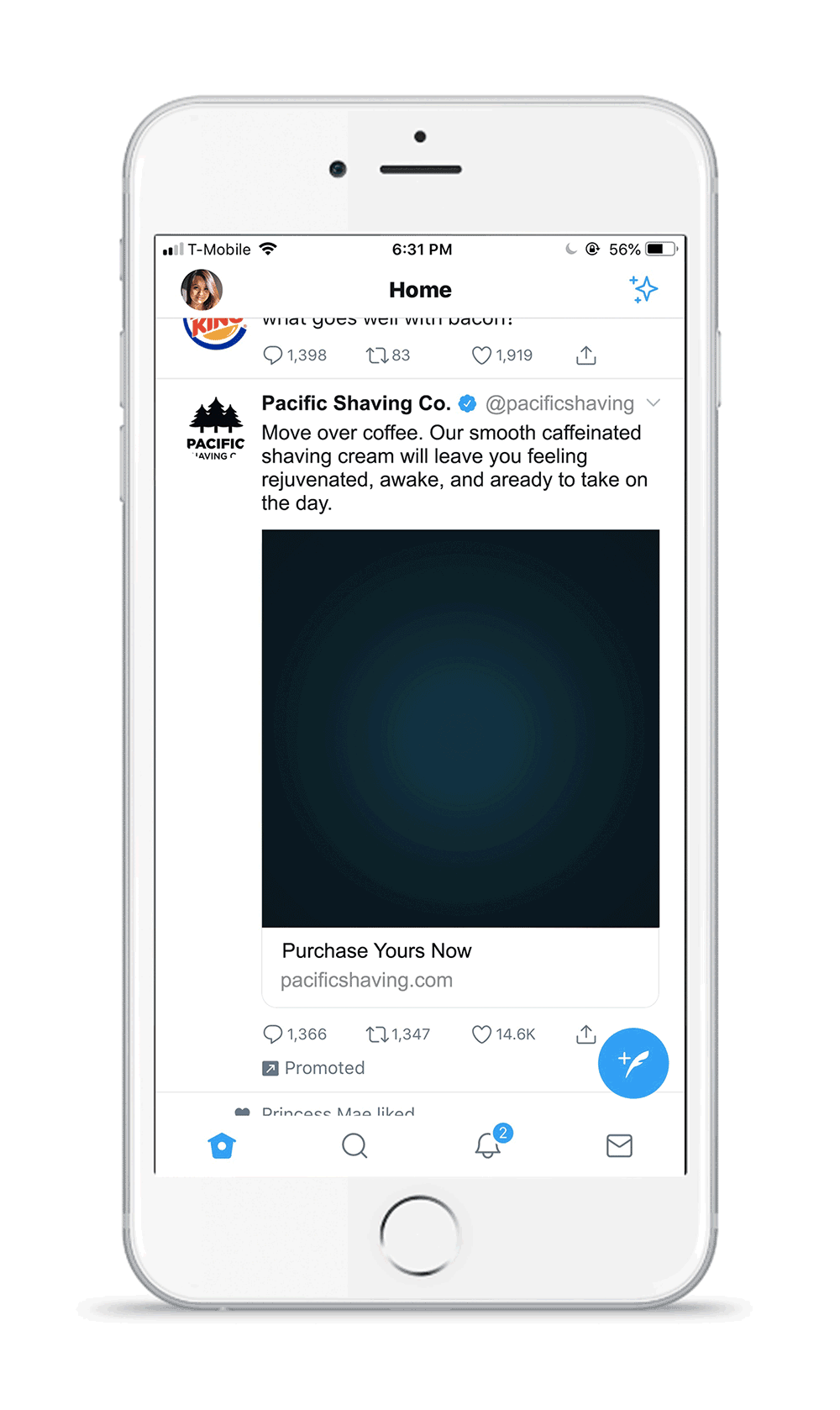Share the Burger King tweet

click(586, 355)
